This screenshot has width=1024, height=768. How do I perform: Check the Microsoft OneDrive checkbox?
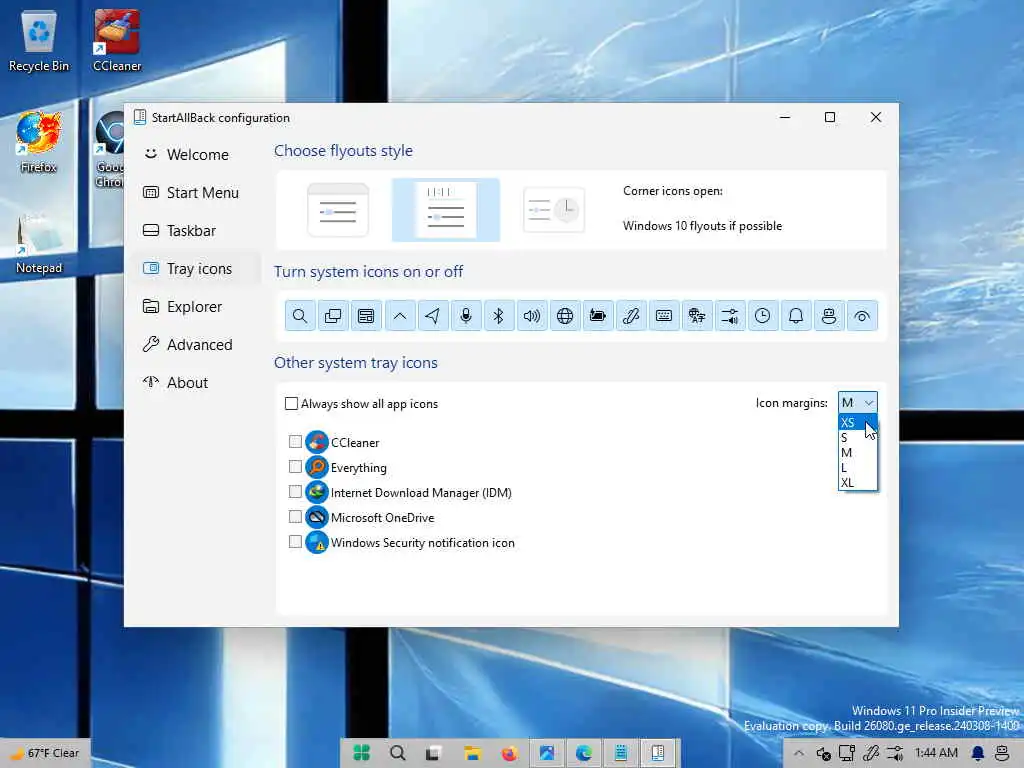click(x=295, y=517)
